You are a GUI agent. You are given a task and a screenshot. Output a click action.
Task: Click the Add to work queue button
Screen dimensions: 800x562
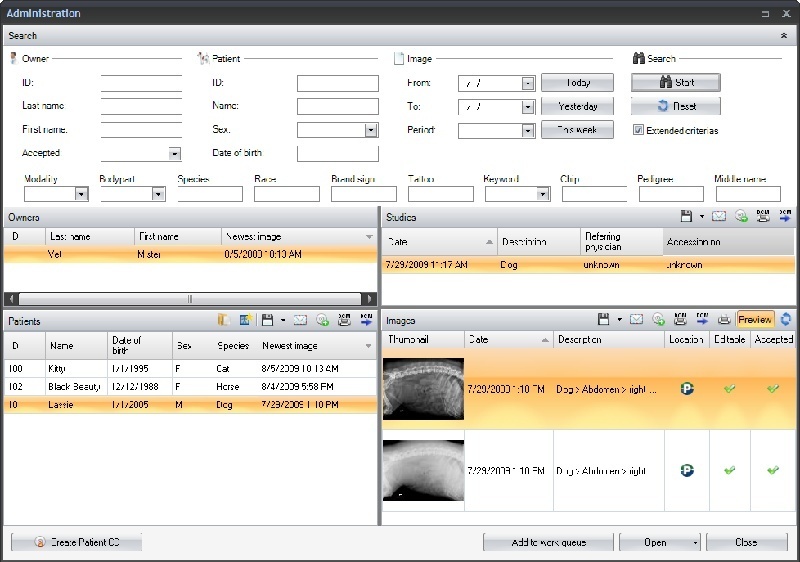pyautogui.click(x=548, y=542)
